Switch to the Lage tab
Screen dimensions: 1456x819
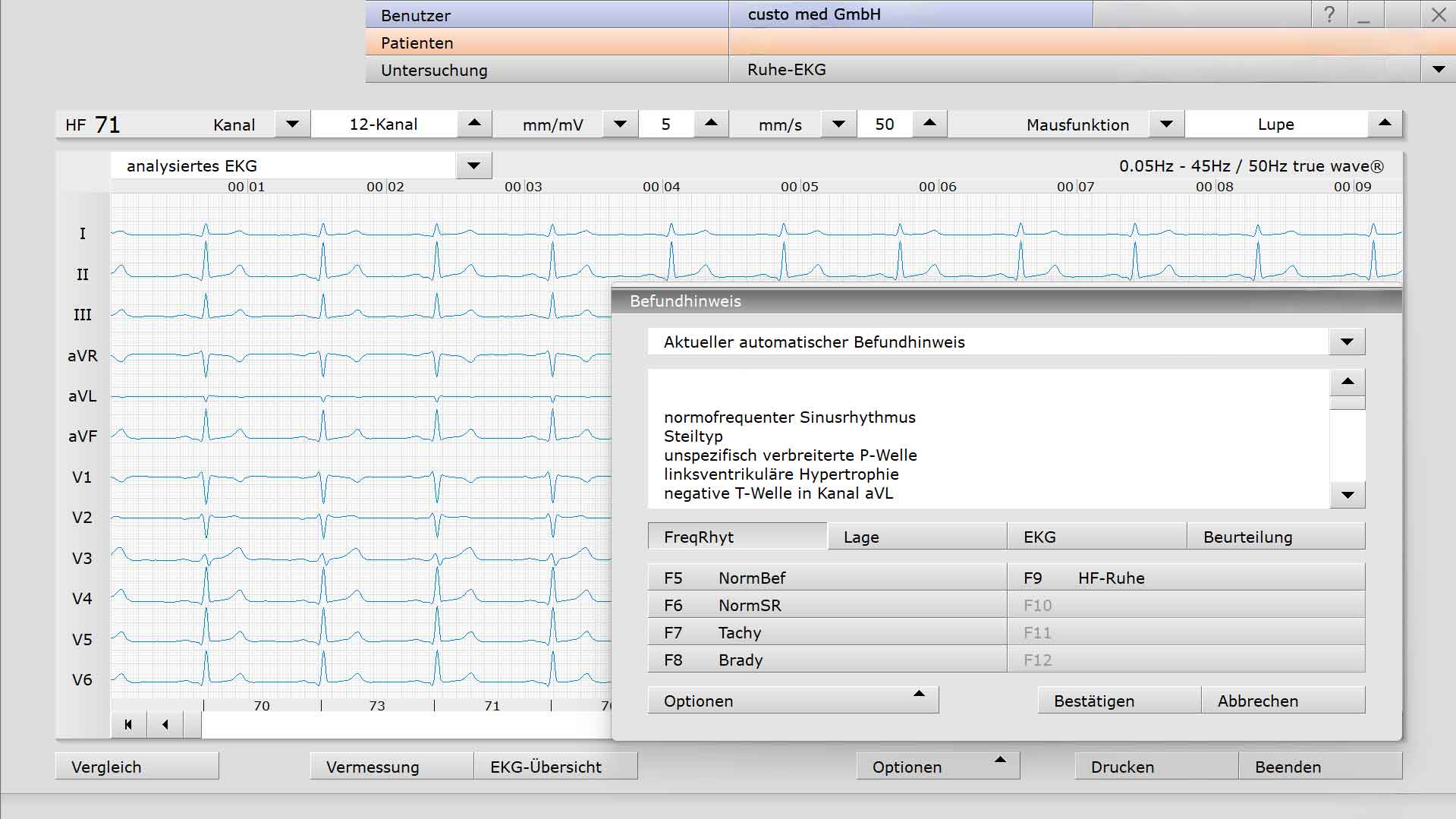[917, 537]
